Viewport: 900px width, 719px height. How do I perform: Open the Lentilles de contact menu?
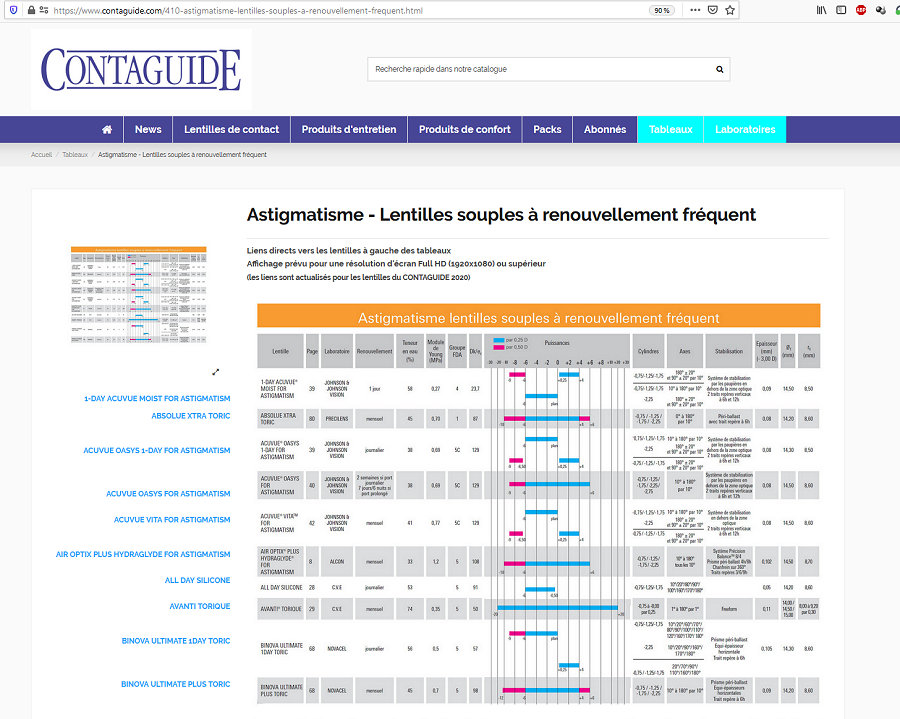pos(232,129)
